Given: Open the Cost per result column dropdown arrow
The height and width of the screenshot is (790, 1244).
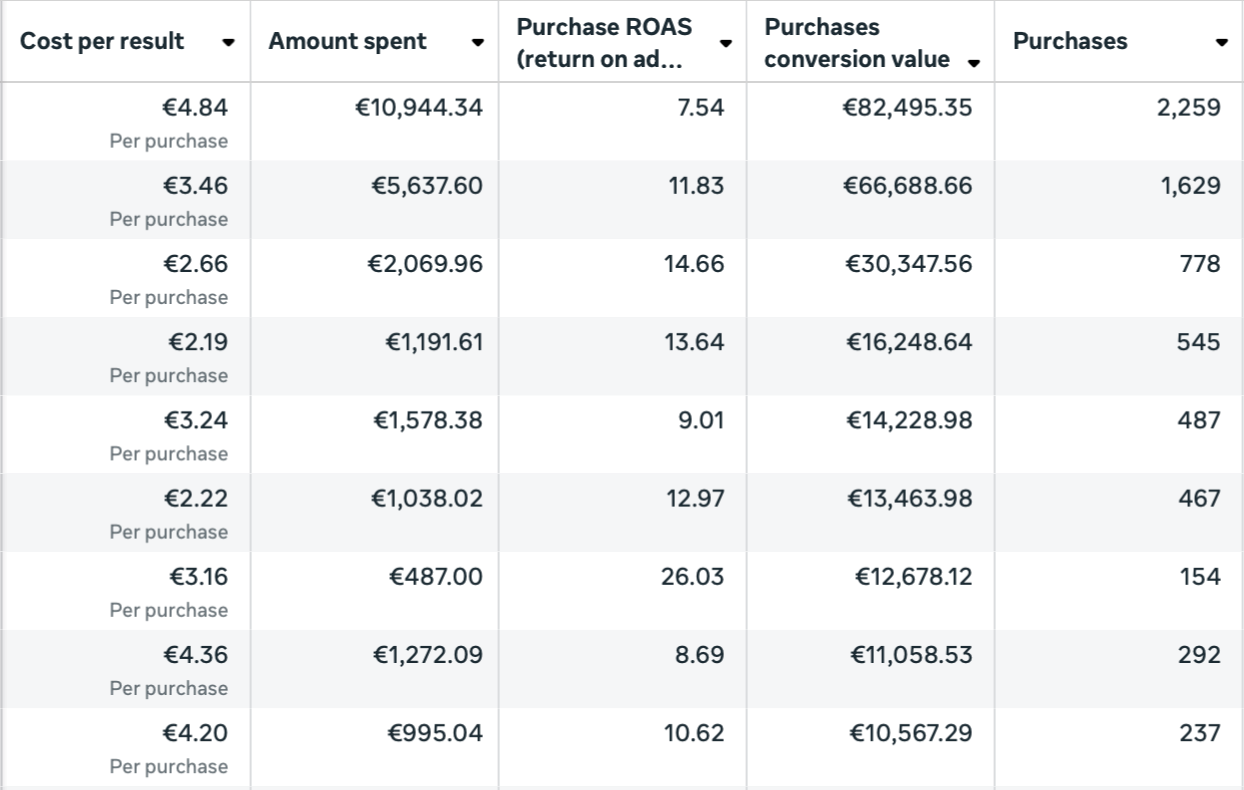Looking at the screenshot, I should coord(229,43).
